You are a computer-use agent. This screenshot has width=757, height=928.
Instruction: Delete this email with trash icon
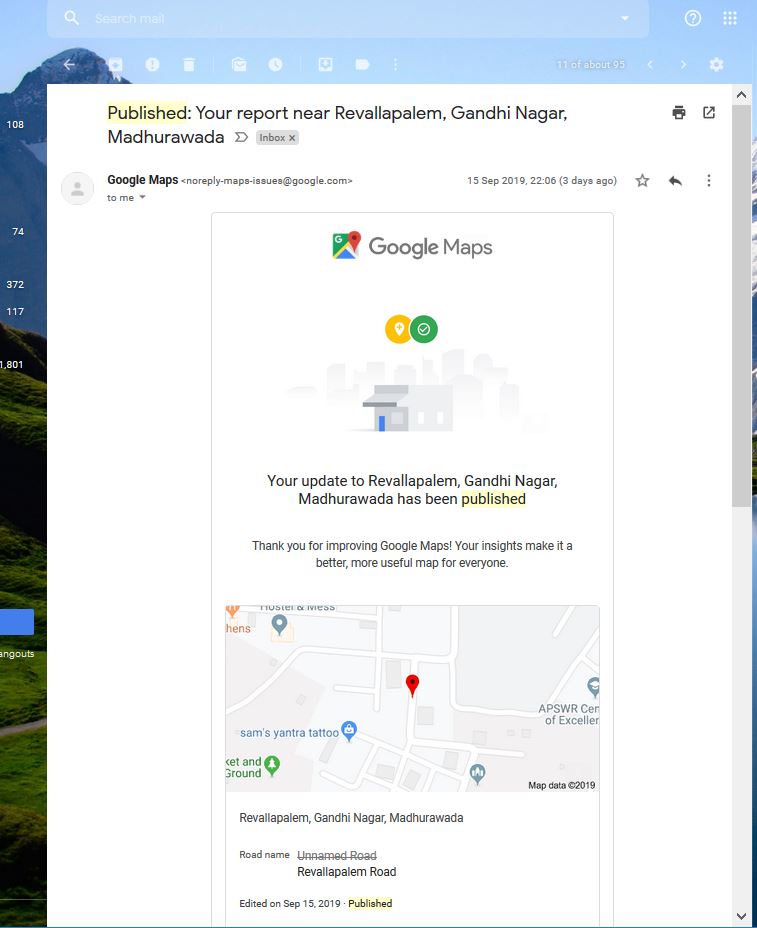point(189,65)
